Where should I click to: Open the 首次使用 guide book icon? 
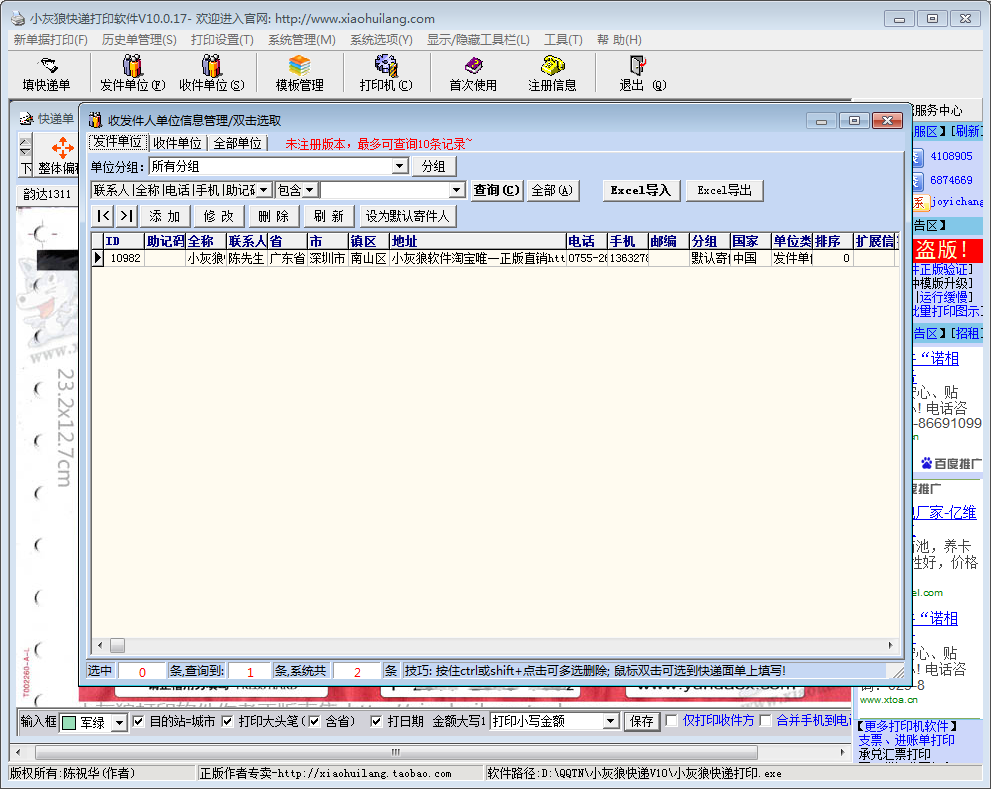click(x=472, y=66)
